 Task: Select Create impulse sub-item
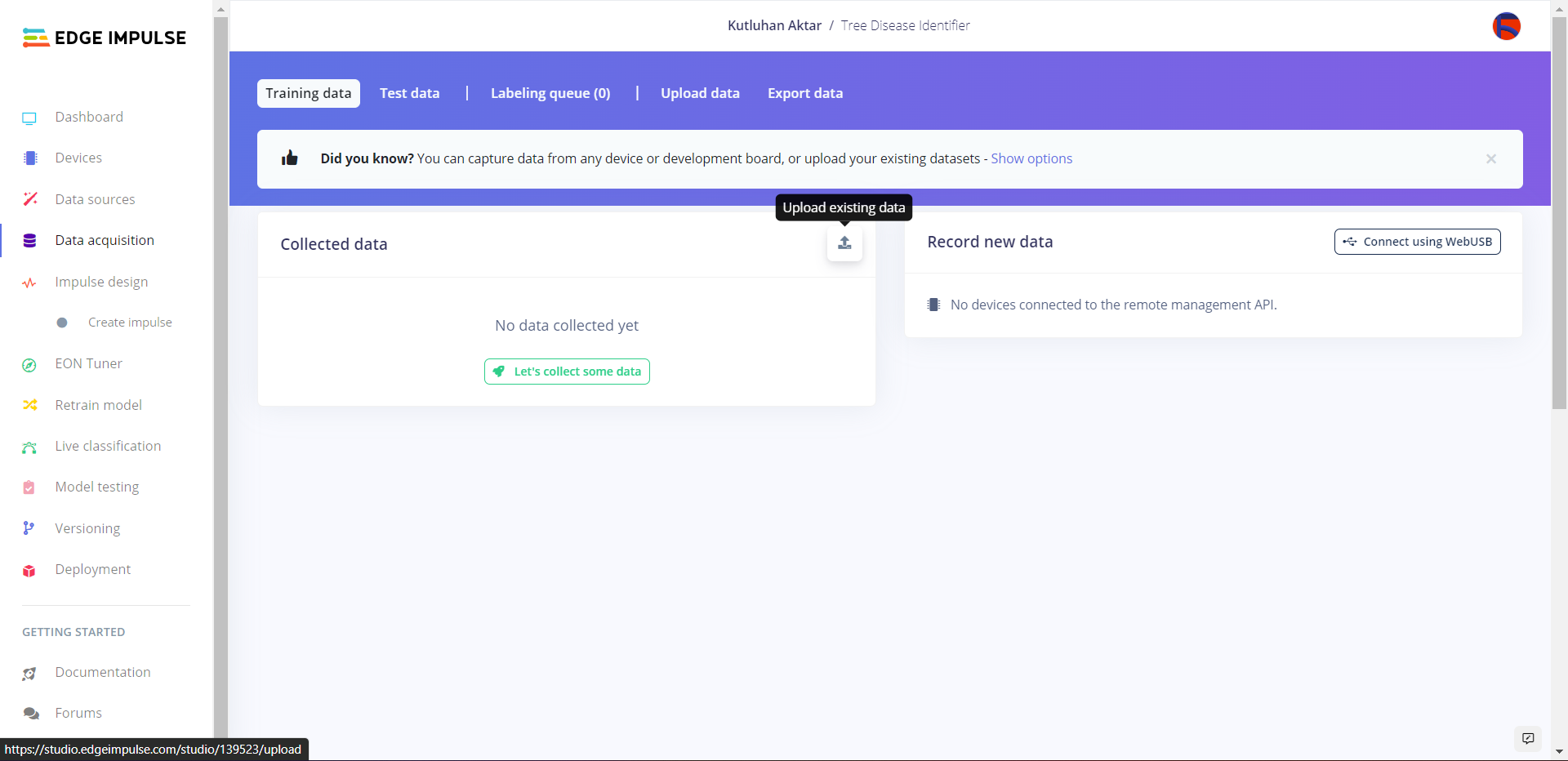point(130,323)
